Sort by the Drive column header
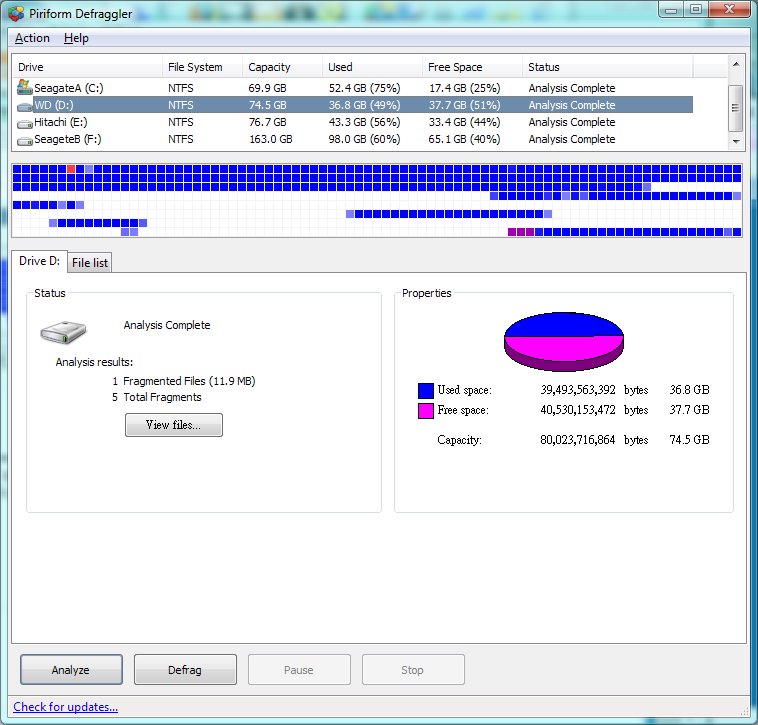This screenshot has width=758, height=725. (87, 67)
